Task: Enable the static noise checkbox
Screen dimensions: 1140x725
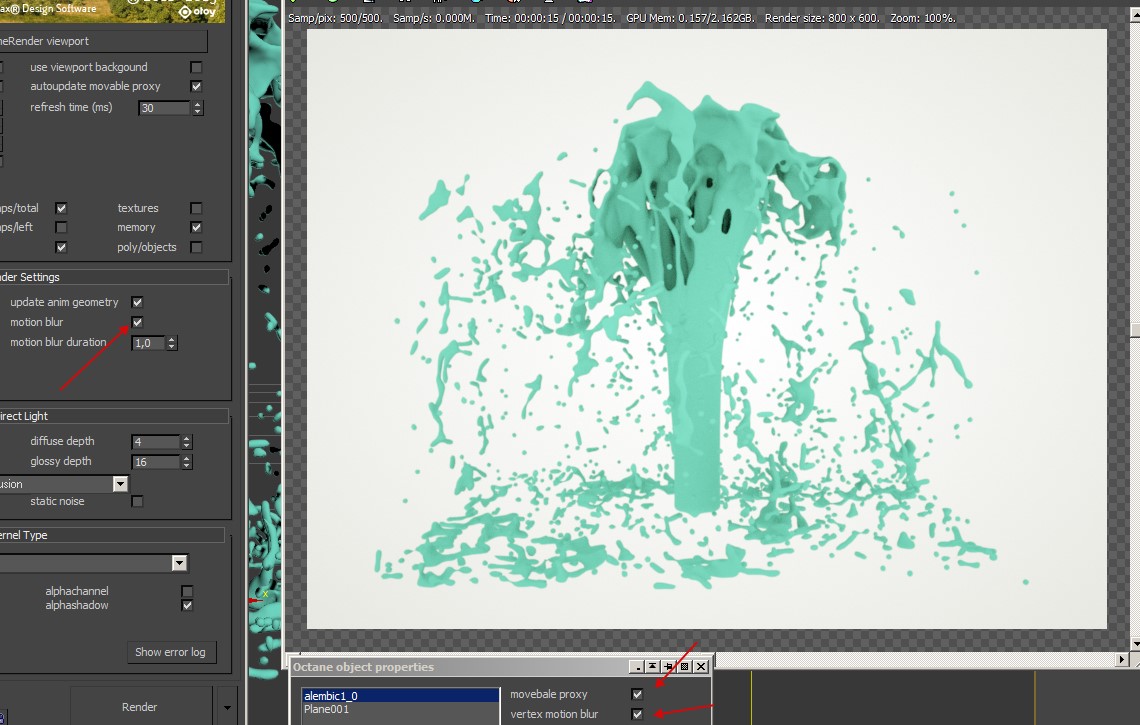Action: 138,501
